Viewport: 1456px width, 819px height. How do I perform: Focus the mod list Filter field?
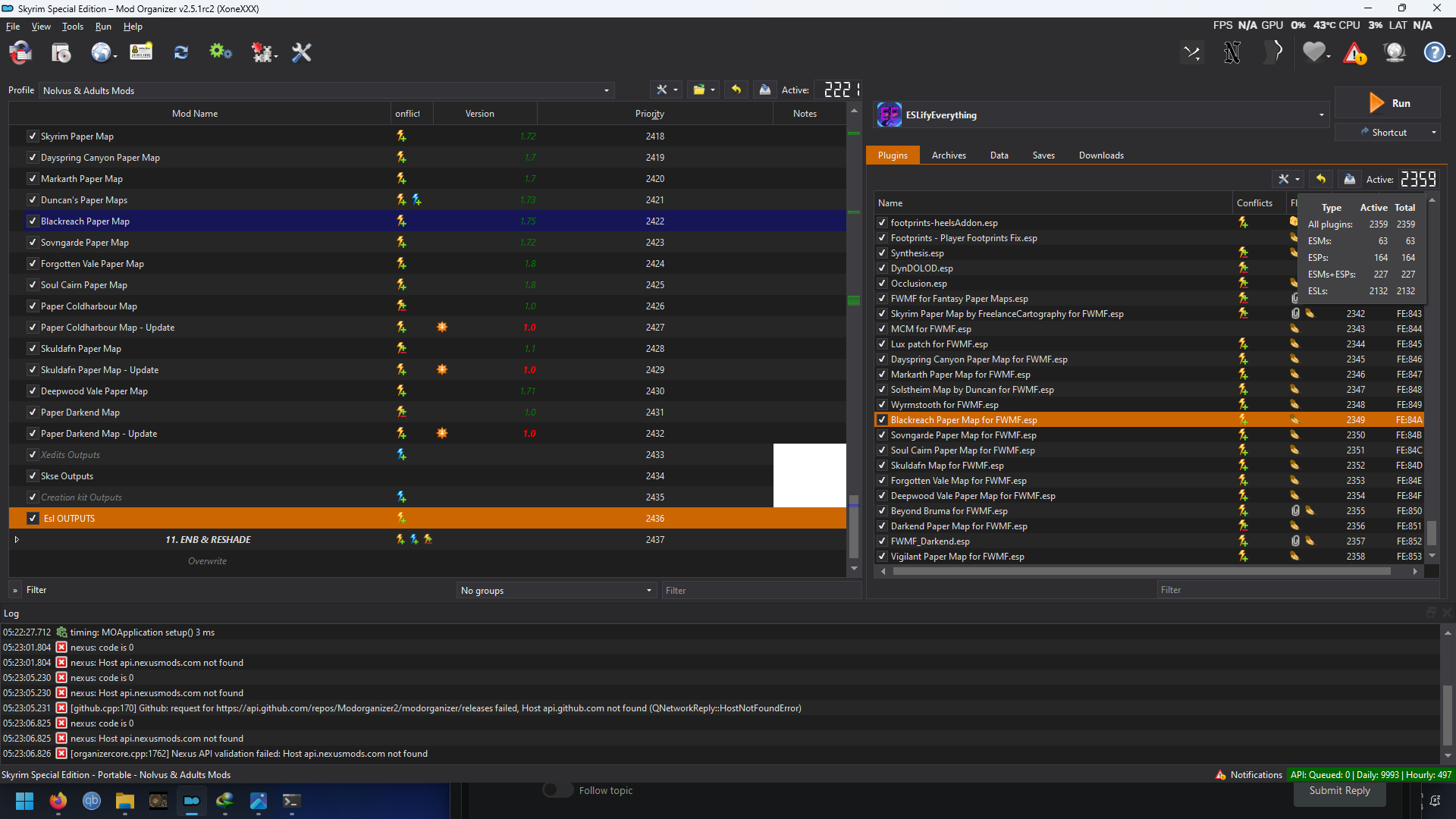[761, 591]
